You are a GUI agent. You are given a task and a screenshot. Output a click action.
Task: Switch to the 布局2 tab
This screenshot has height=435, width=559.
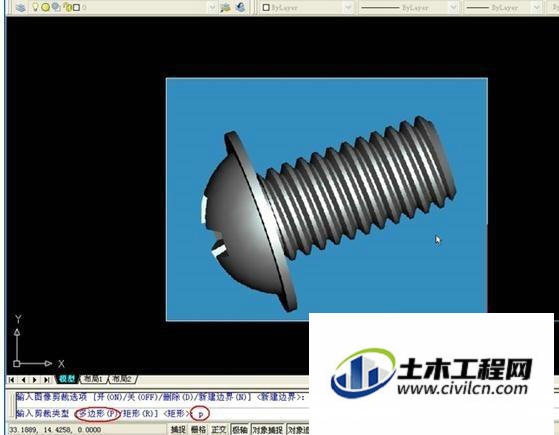click(122, 379)
